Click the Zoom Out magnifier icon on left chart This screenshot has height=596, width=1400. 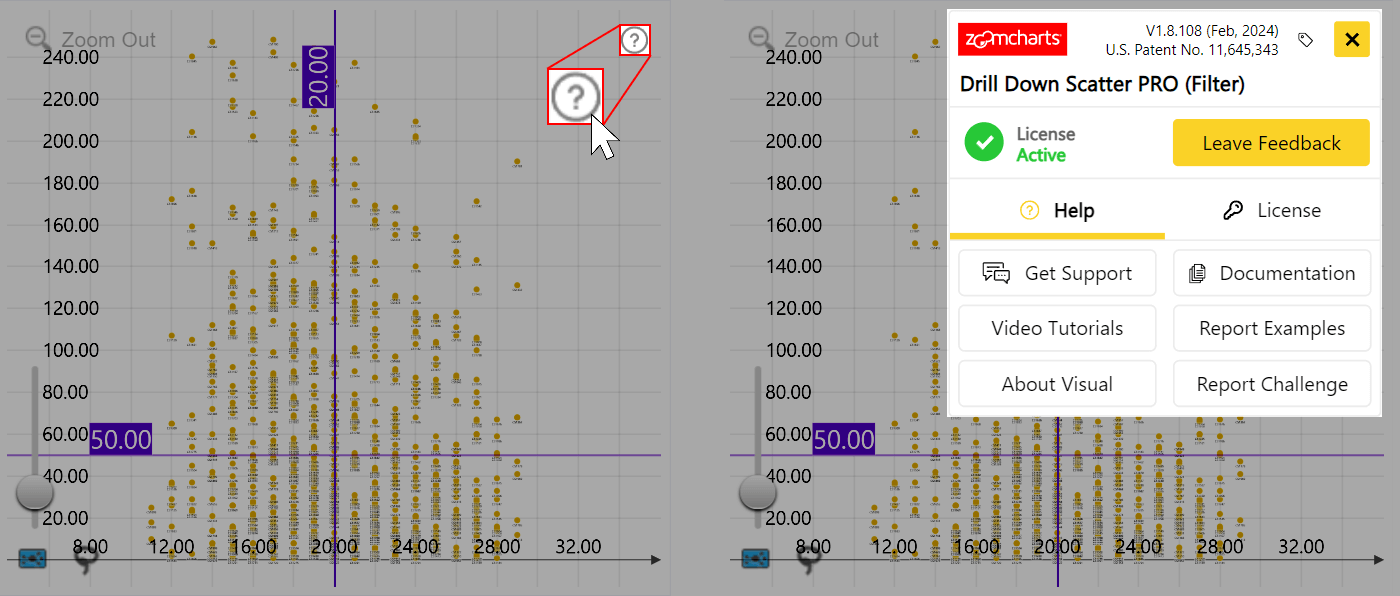point(36,38)
